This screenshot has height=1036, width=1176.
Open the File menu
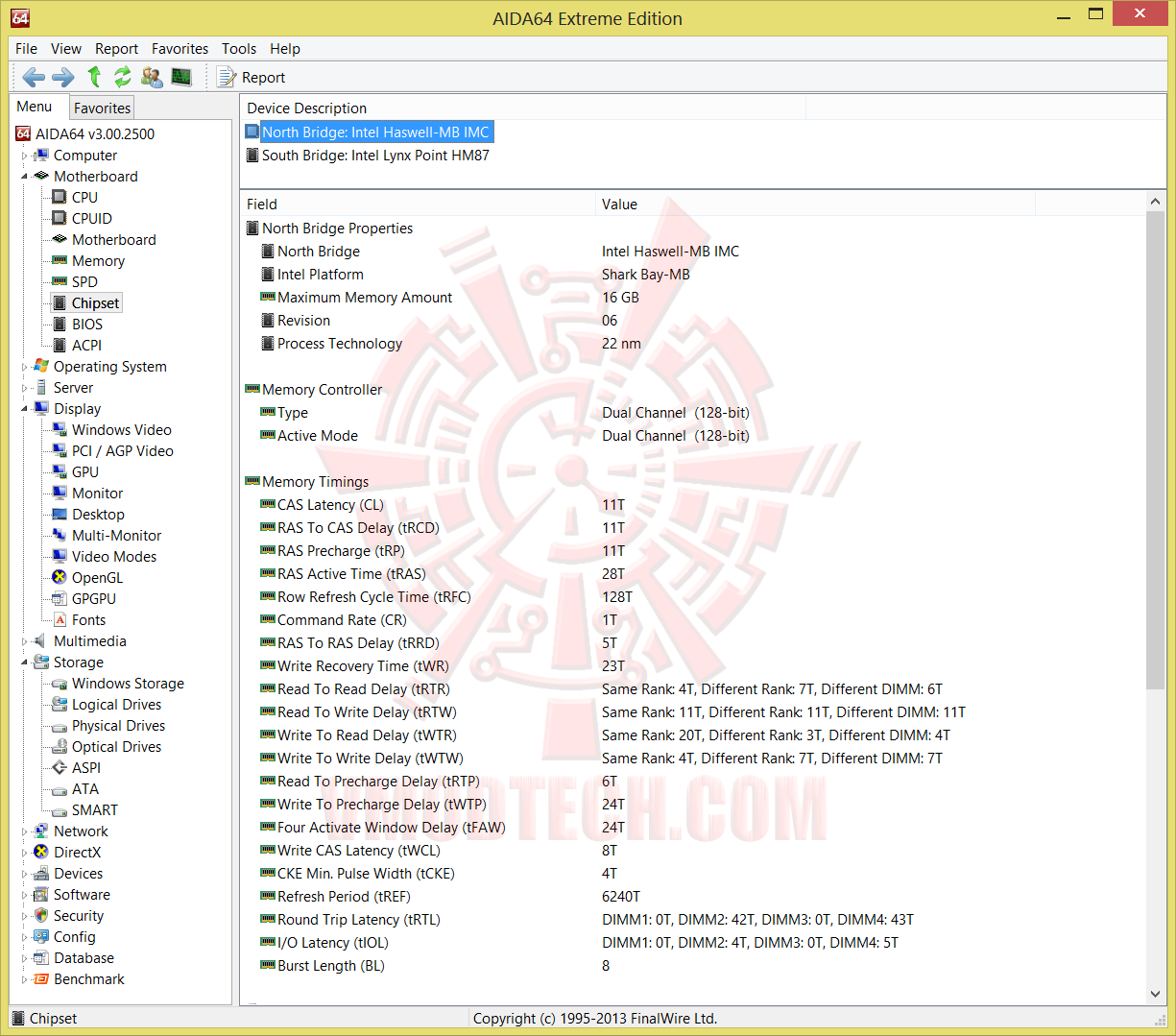tap(27, 49)
